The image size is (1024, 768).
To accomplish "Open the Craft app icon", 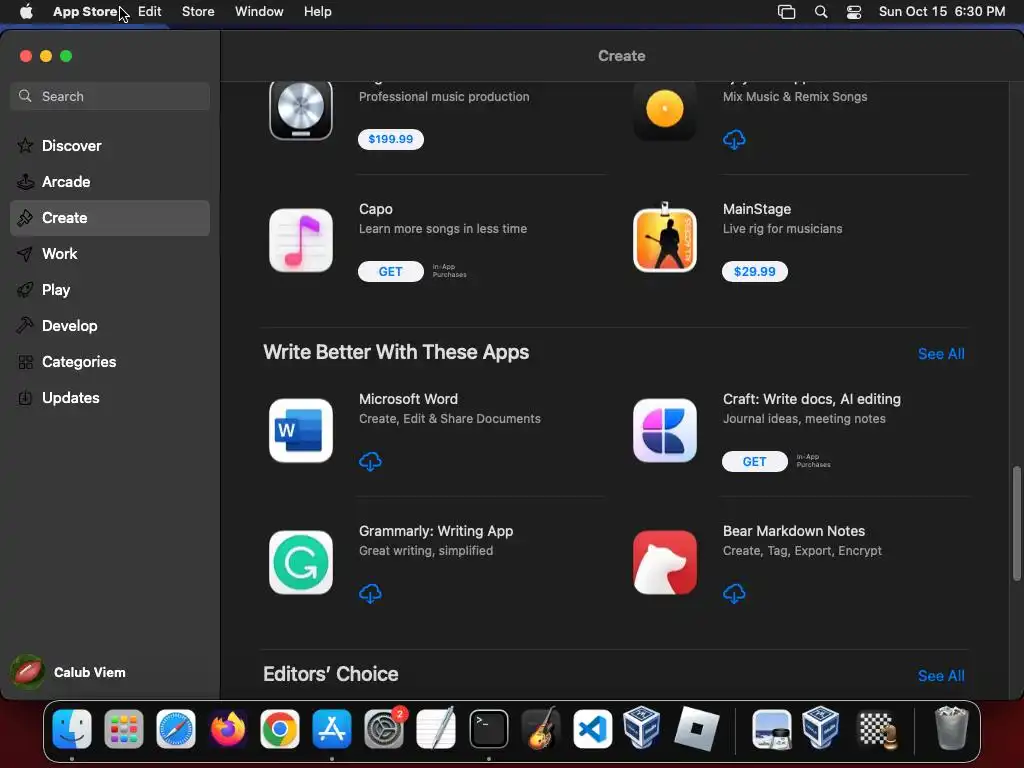I will click(664, 430).
